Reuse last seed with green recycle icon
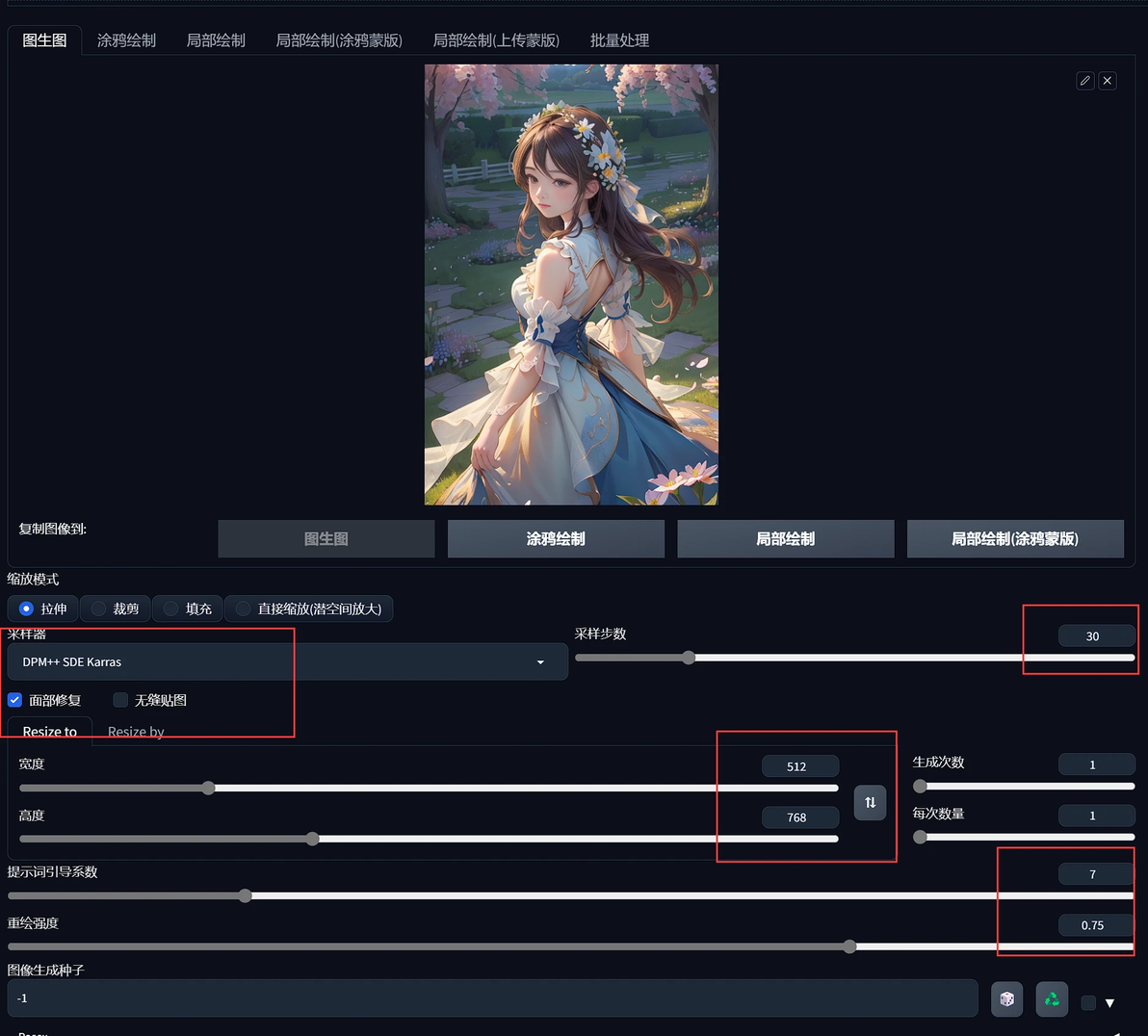 1052,999
